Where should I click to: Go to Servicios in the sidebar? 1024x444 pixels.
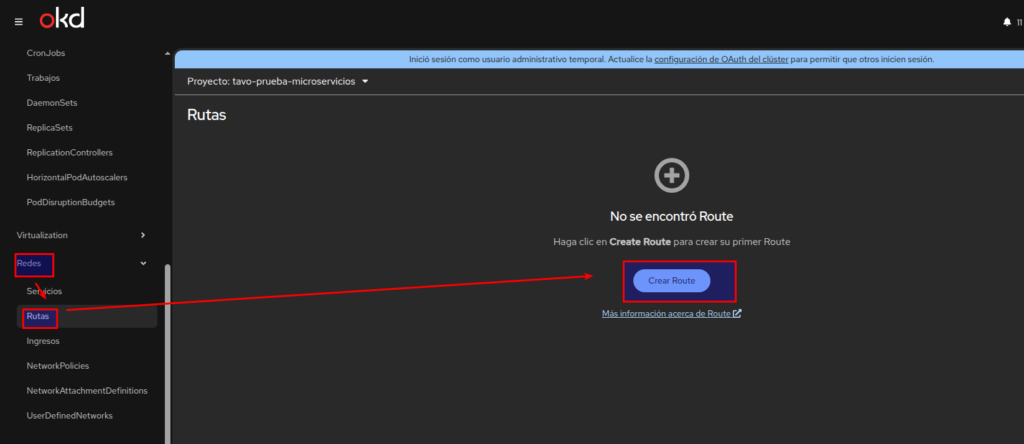(44, 290)
